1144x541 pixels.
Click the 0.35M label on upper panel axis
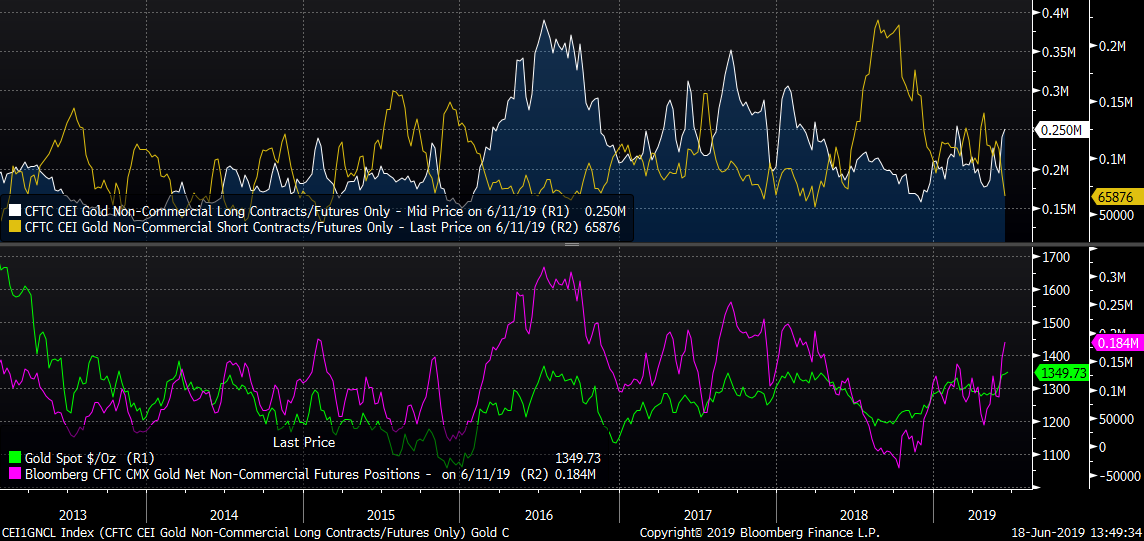point(1059,52)
